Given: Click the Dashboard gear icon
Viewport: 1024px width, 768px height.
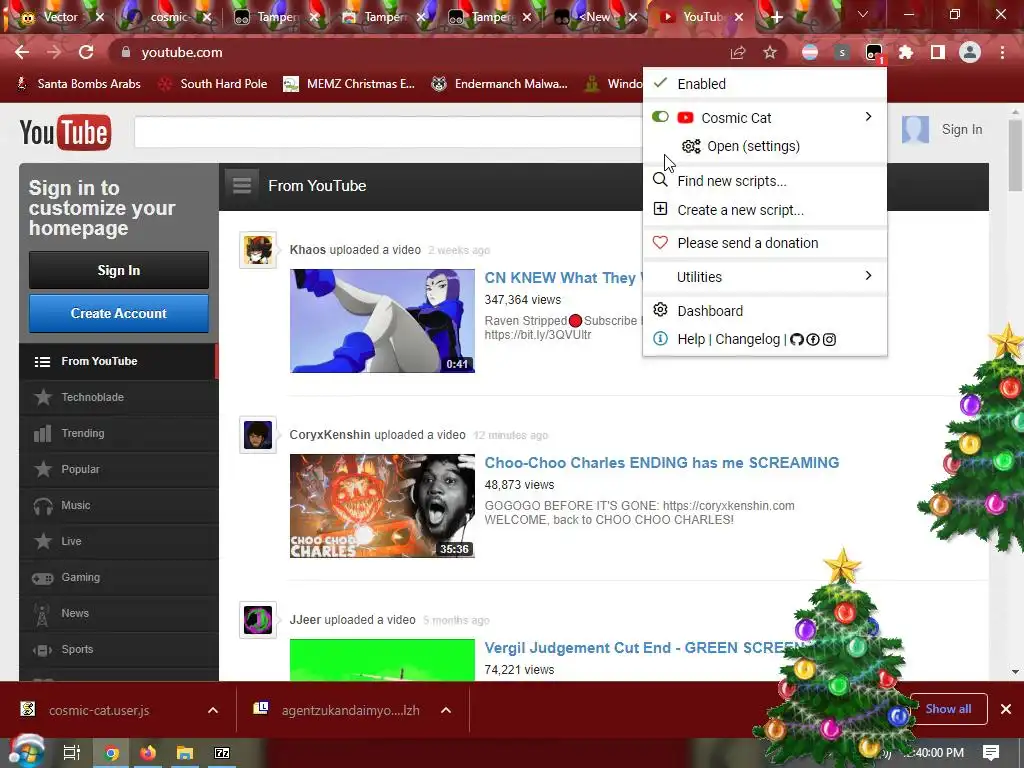Looking at the screenshot, I should [660, 310].
